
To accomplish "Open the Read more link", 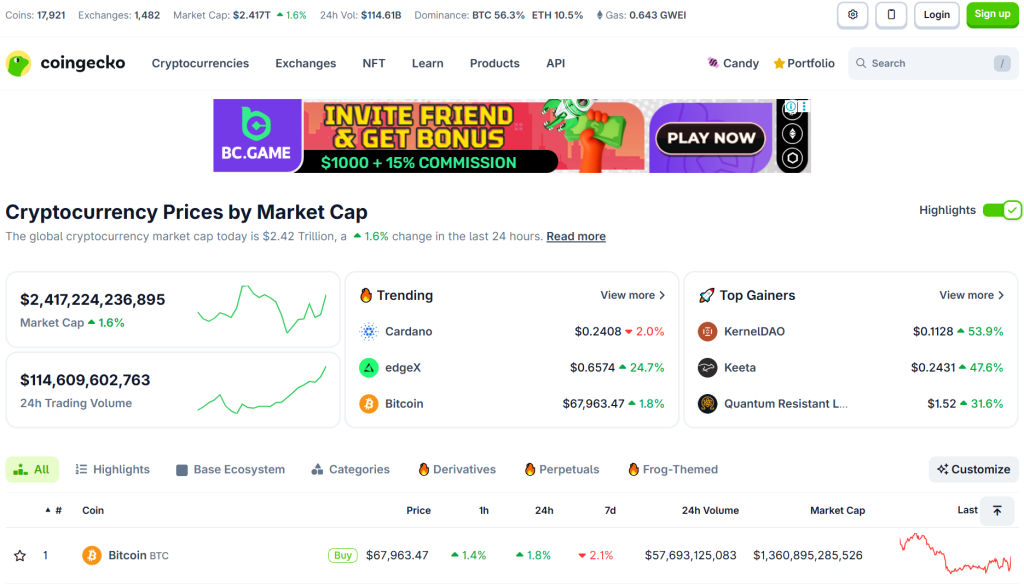I will 576,237.
